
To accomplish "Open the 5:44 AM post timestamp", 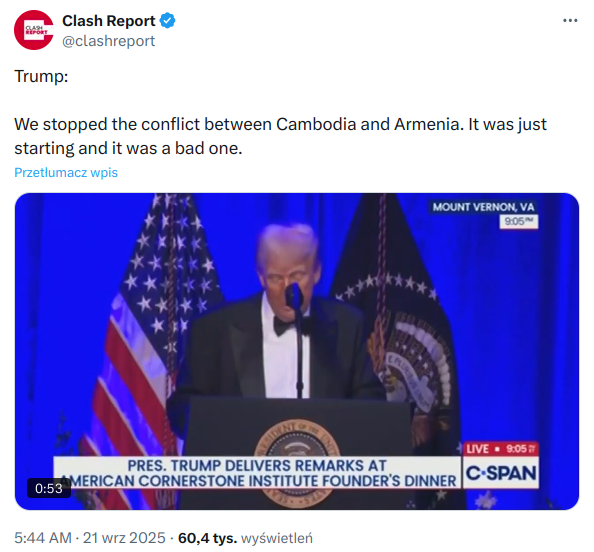I will click(x=43, y=538).
